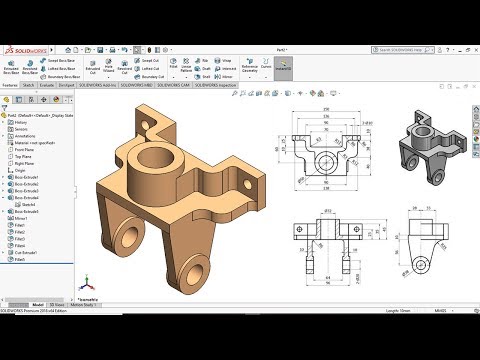Start the Extruded Cut tool
Screen dimensions: 480x360
pos(93,67)
